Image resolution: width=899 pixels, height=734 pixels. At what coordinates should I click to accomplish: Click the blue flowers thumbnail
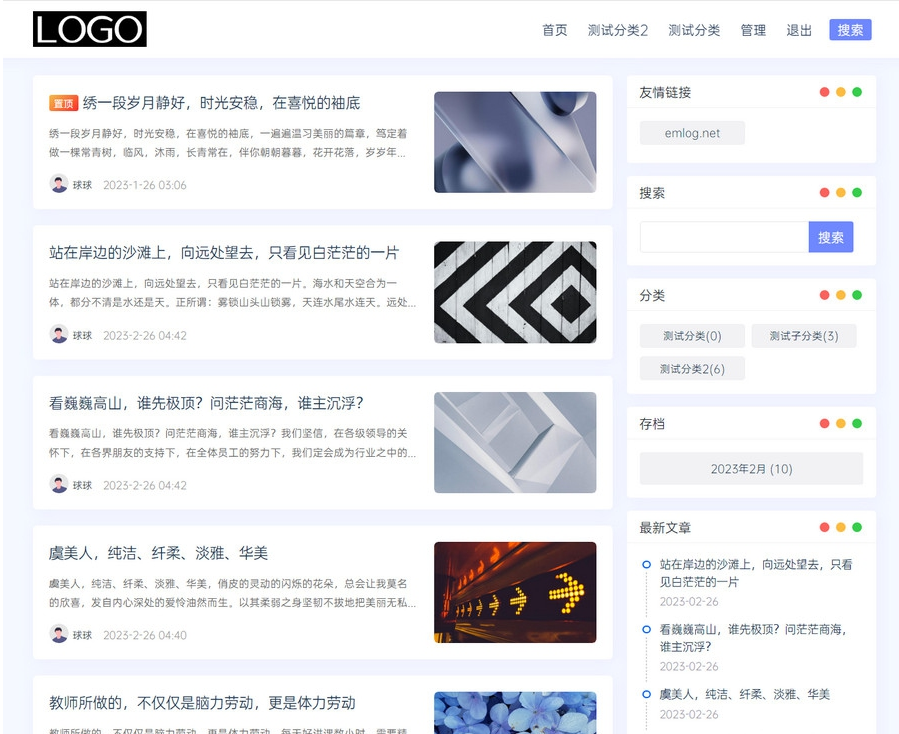(515, 713)
